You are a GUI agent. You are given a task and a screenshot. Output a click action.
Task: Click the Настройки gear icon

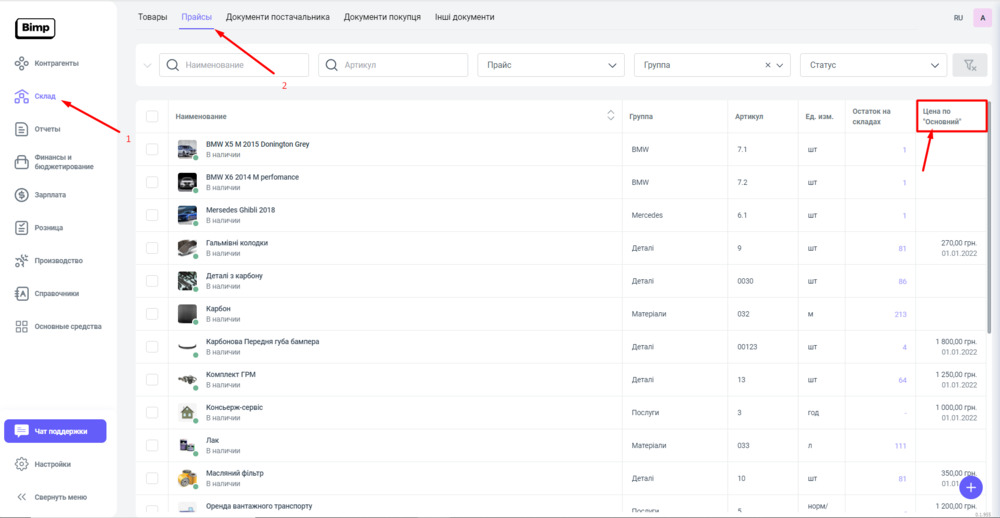(21, 464)
